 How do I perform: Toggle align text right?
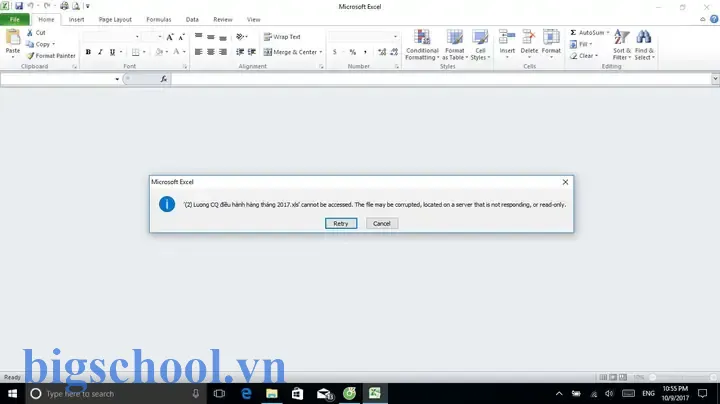pos(223,52)
